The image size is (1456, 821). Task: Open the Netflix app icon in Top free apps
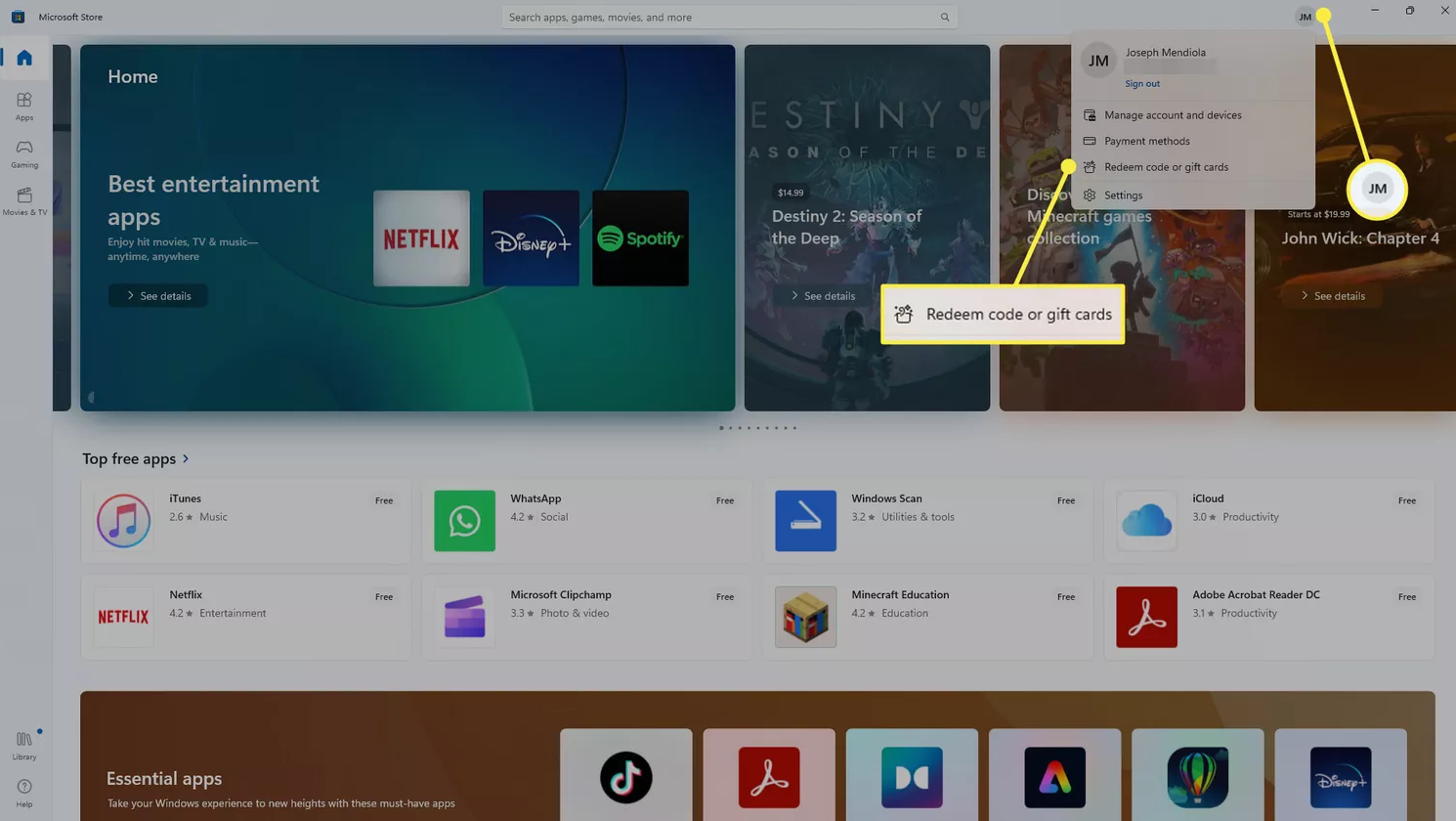pos(123,617)
